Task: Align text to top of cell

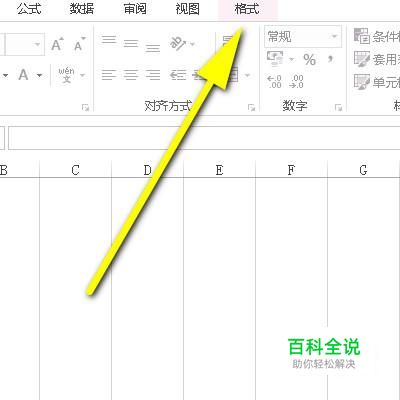Action: tap(109, 40)
